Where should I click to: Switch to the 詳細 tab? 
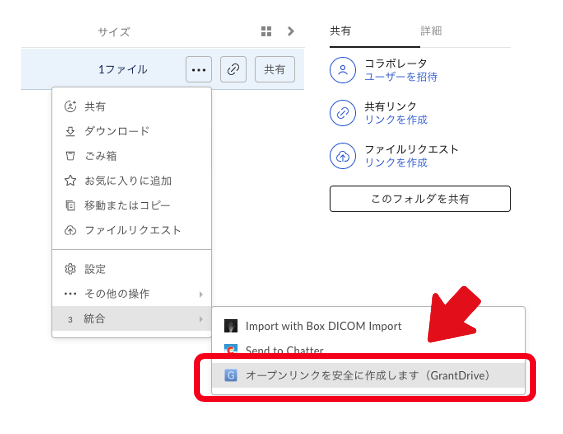431,31
